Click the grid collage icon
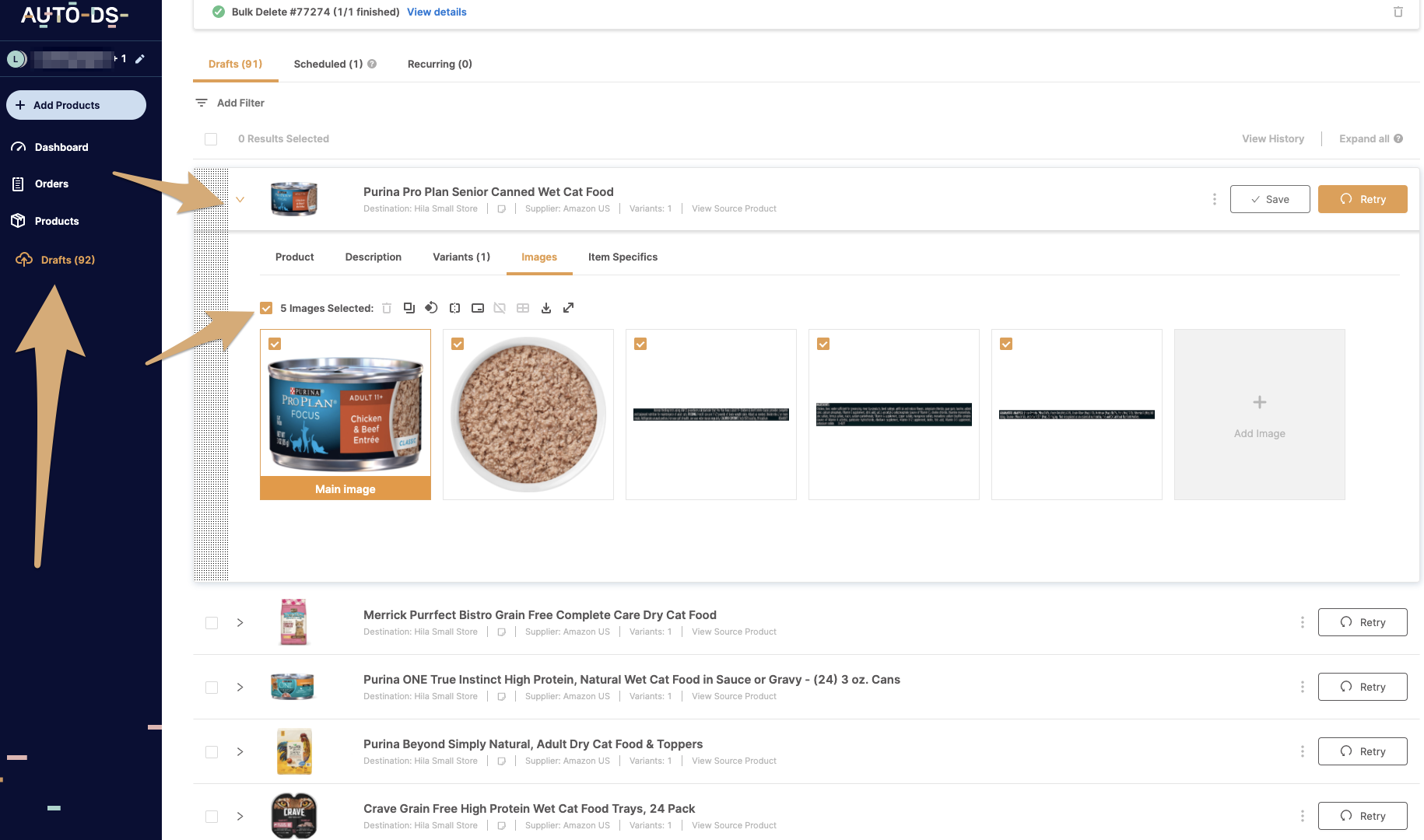1424x840 pixels. pos(523,308)
